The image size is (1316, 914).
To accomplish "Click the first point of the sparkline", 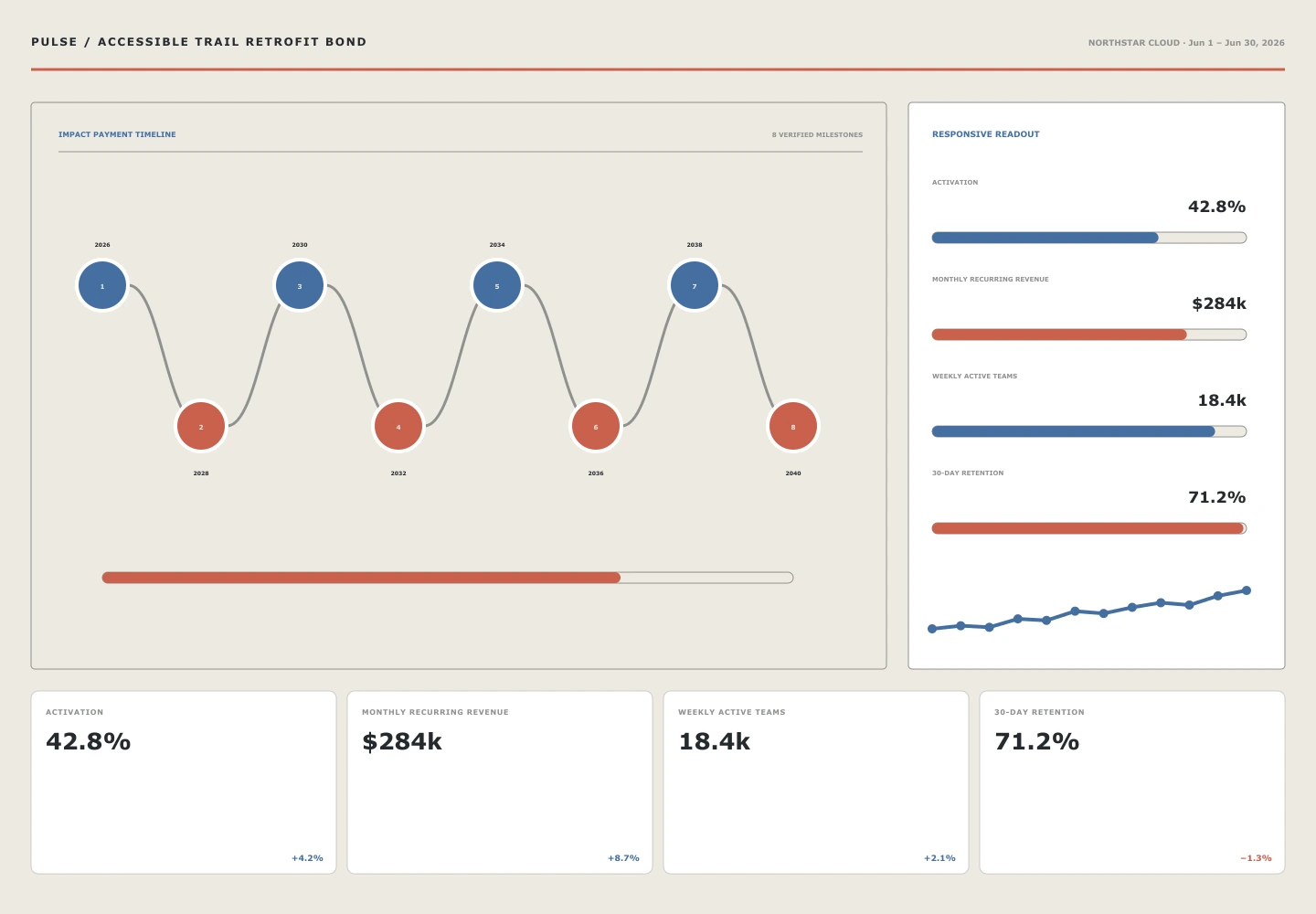I will [932, 629].
